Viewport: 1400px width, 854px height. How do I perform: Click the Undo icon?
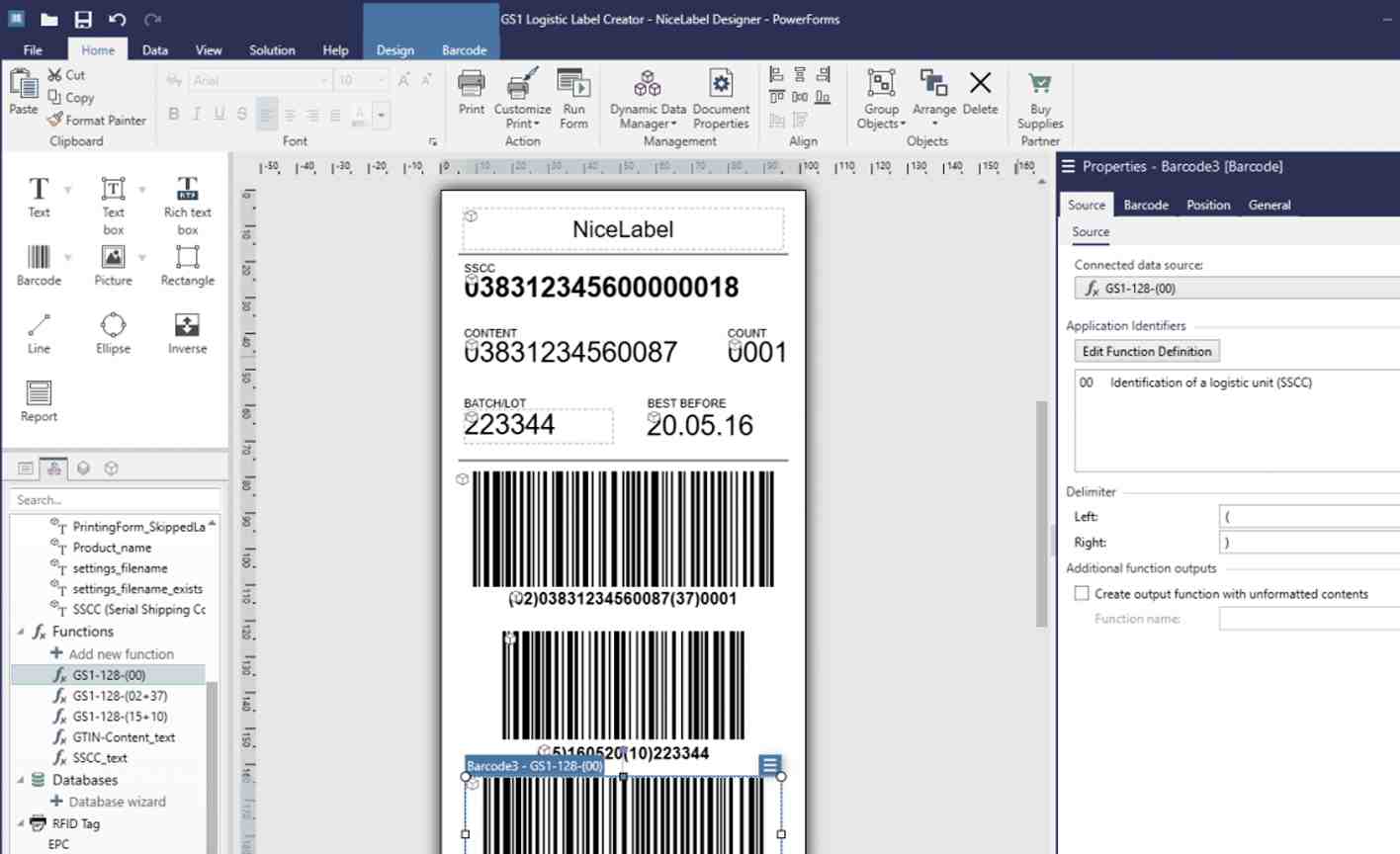[x=118, y=19]
